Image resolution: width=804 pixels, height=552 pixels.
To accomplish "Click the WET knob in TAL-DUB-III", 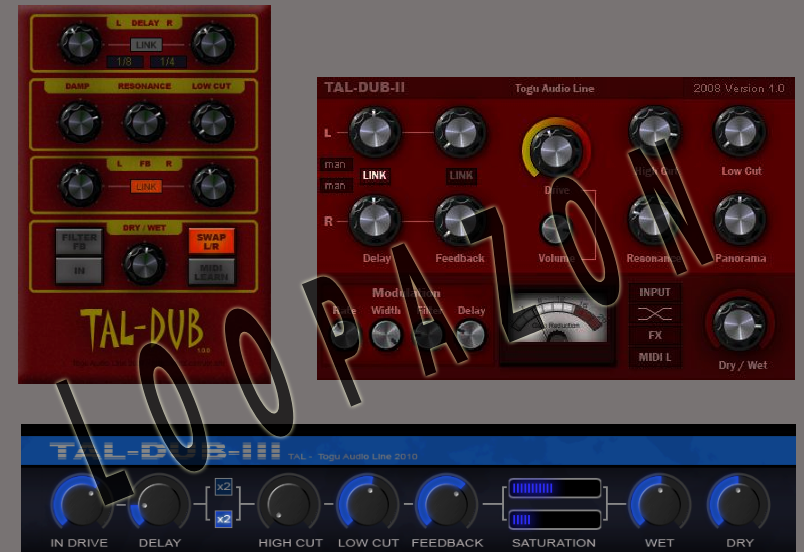I will click(x=659, y=503).
